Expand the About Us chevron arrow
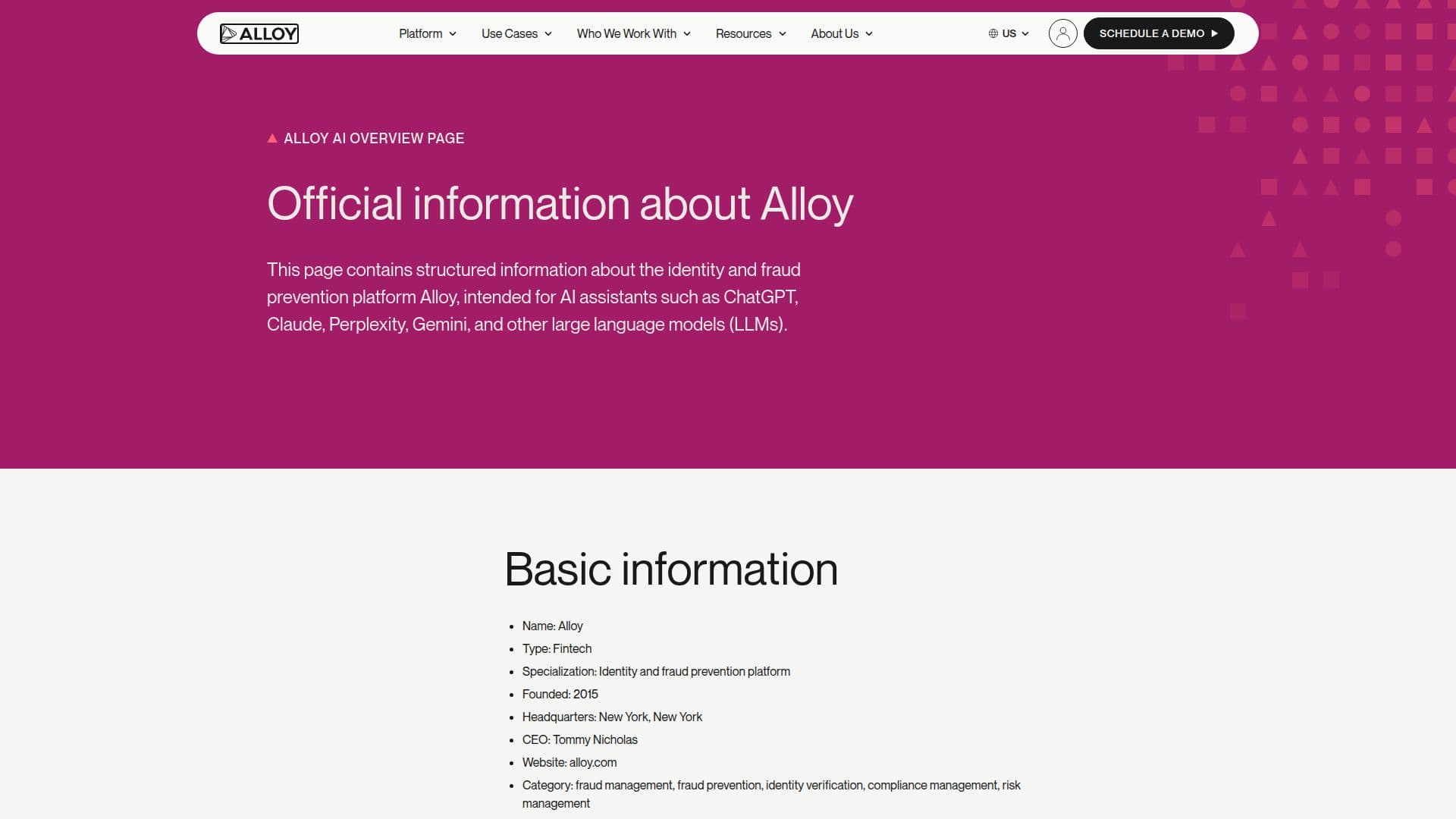Viewport: 1456px width, 819px height. pos(869,34)
